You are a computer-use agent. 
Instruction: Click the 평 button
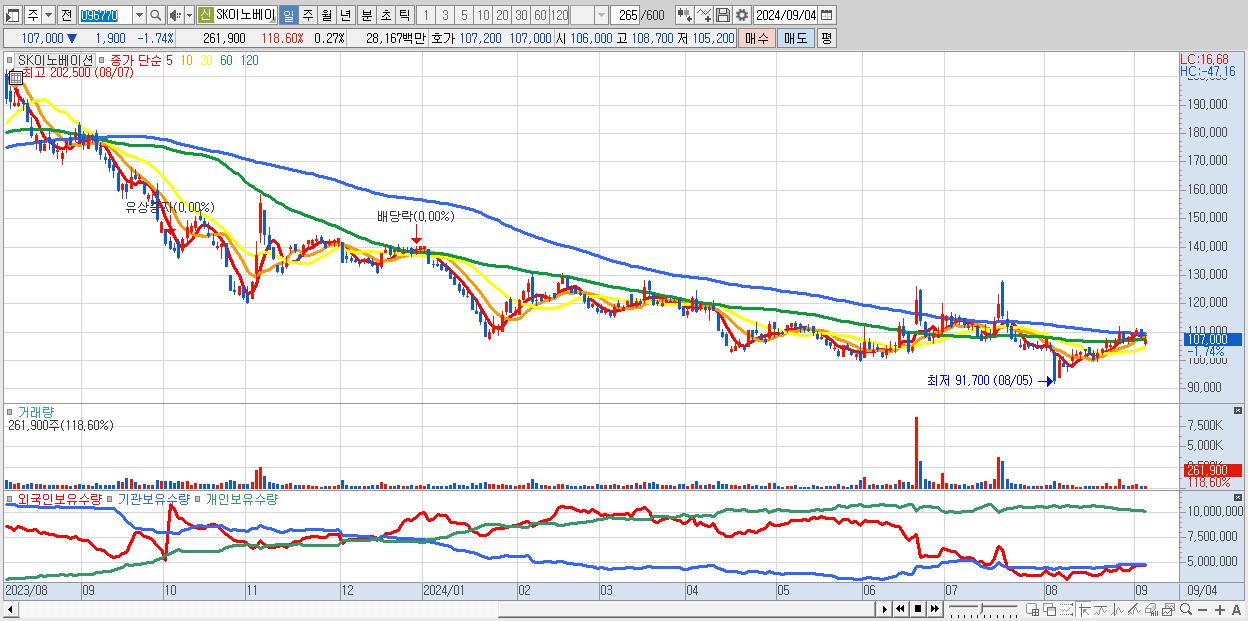(x=826, y=38)
